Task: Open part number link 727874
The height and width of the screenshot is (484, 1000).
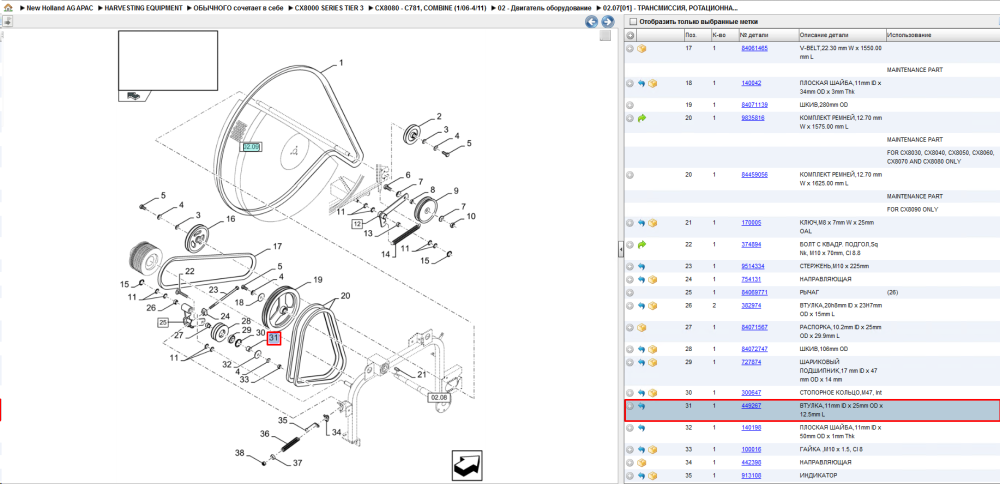Action: click(x=751, y=362)
